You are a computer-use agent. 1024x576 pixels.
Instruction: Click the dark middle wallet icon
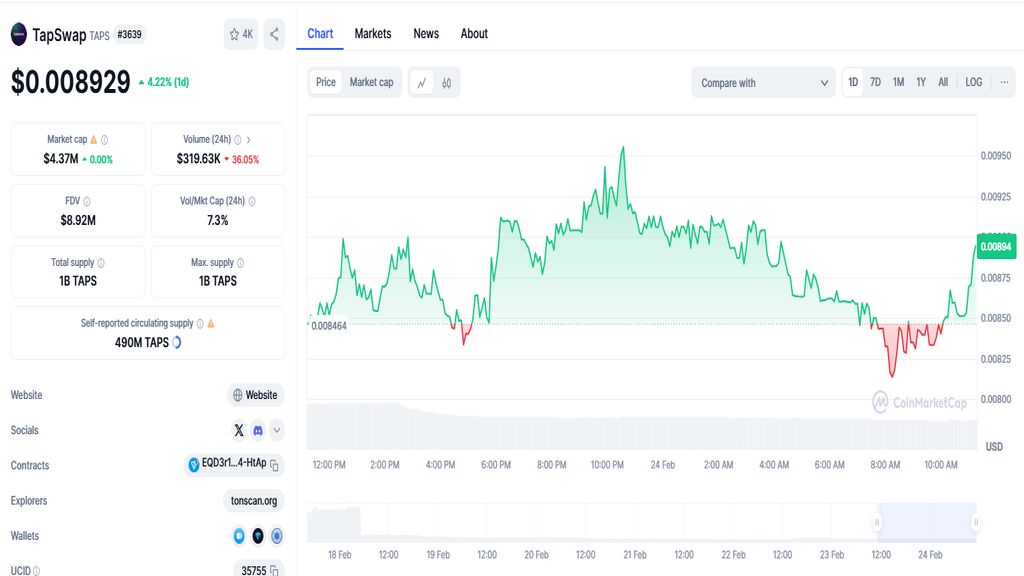(x=258, y=536)
